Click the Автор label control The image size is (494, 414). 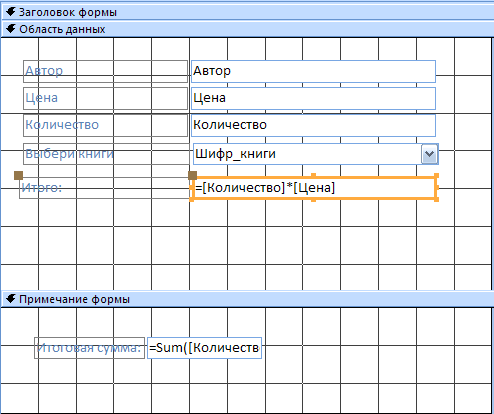(x=105, y=71)
